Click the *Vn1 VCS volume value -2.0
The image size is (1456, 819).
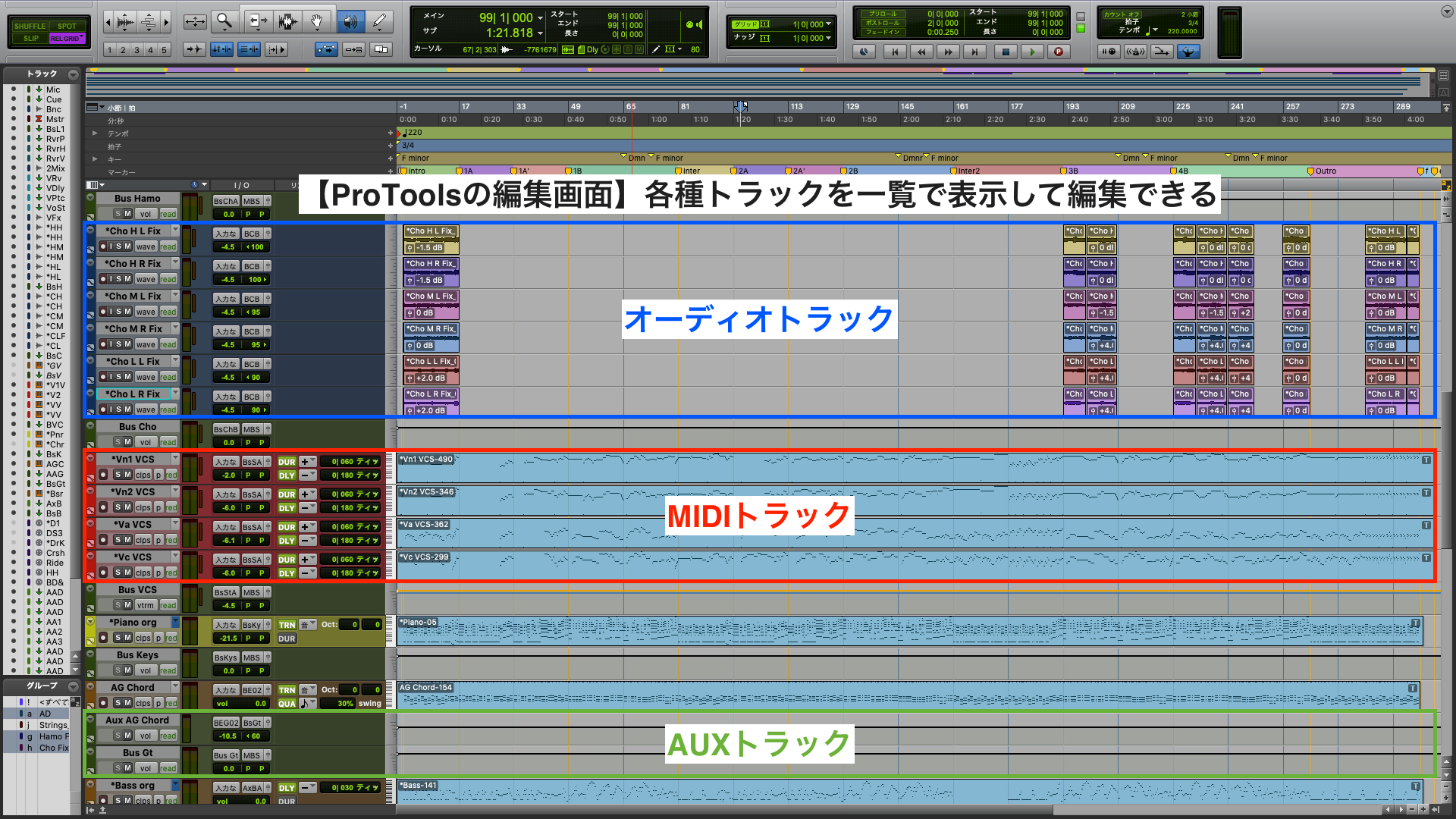pos(228,475)
